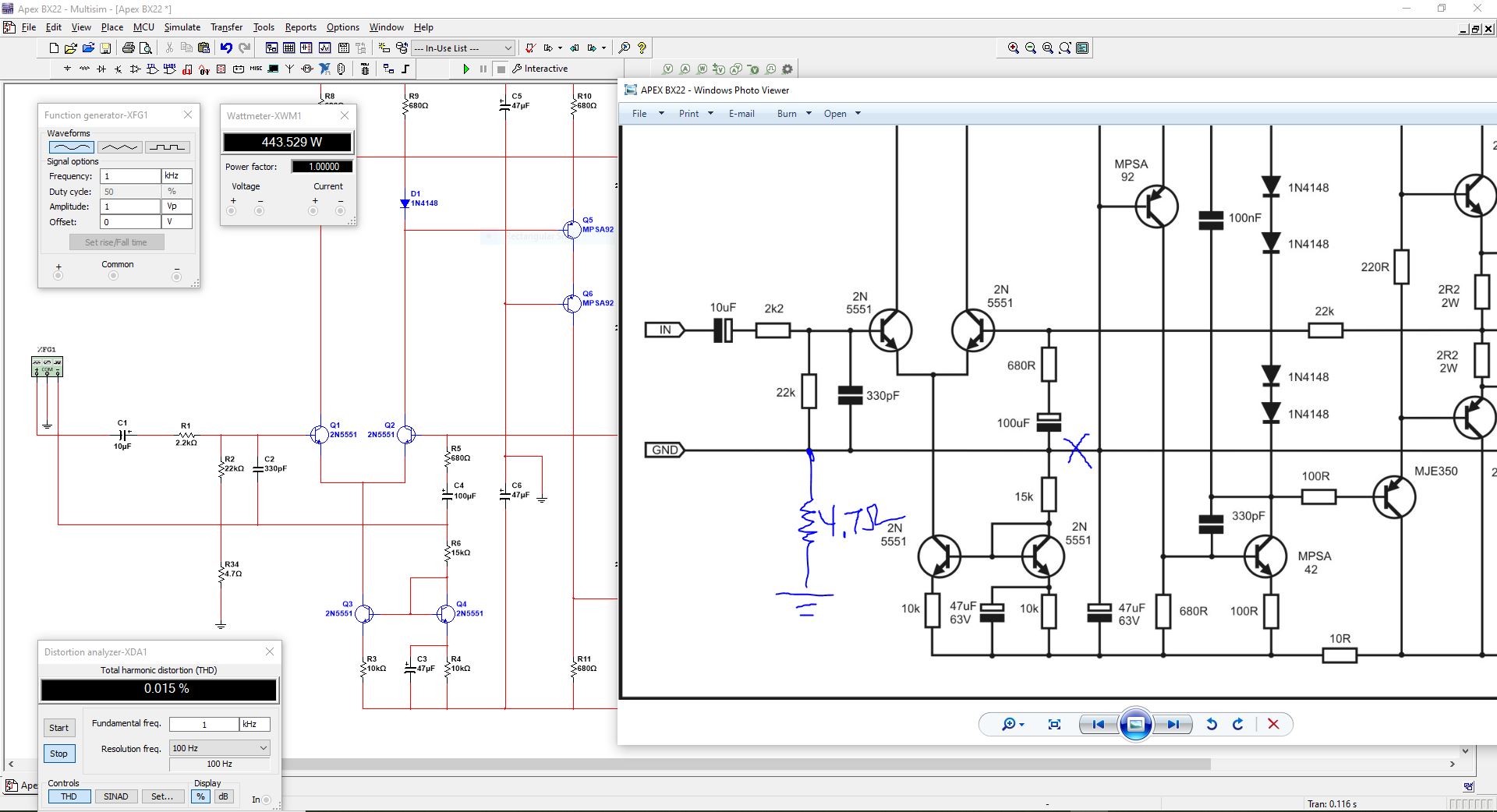Place a source component
Viewport: 1497px width, 812px height.
pos(67,69)
